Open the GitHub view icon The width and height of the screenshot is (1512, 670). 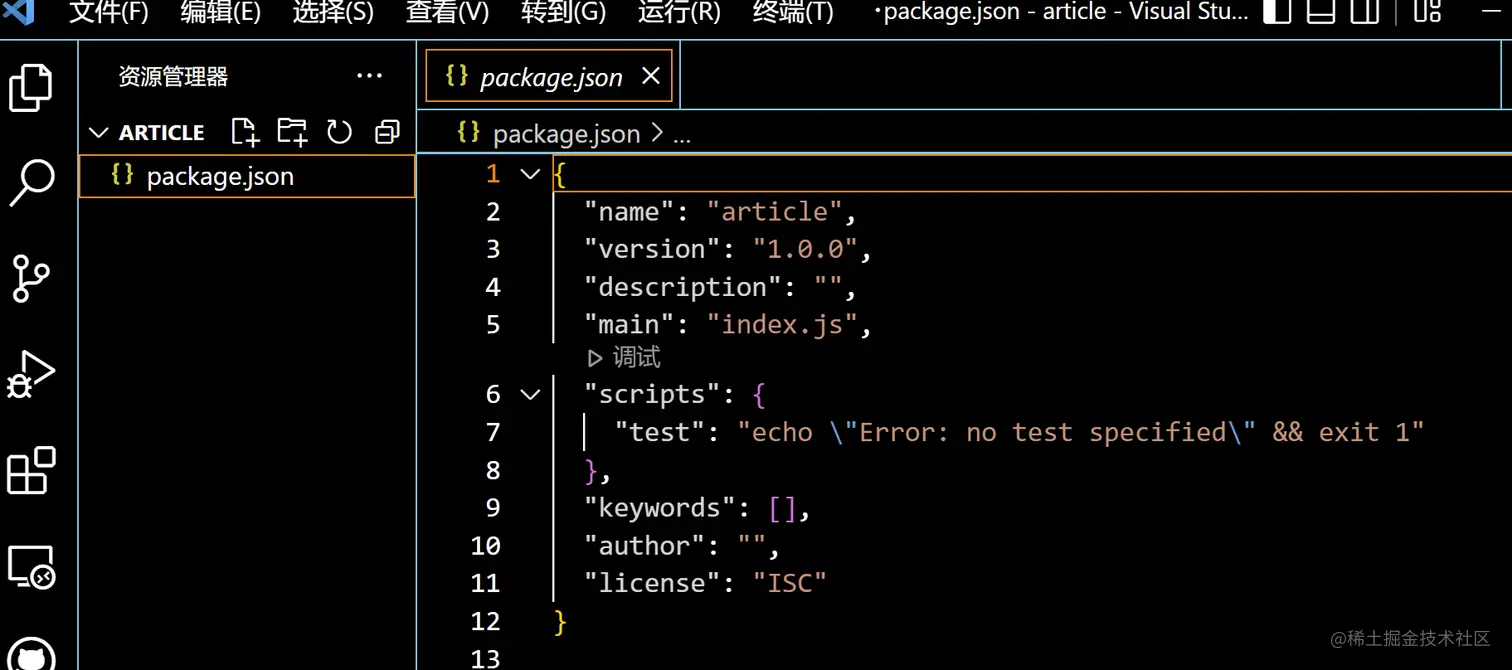point(31,655)
